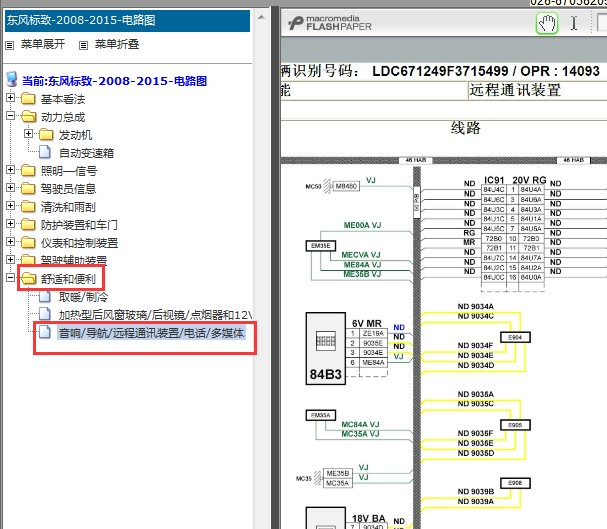Click the ND 9034A wire label
Image resolution: width=607 pixels, height=529 pixels.
pos(475,306)
